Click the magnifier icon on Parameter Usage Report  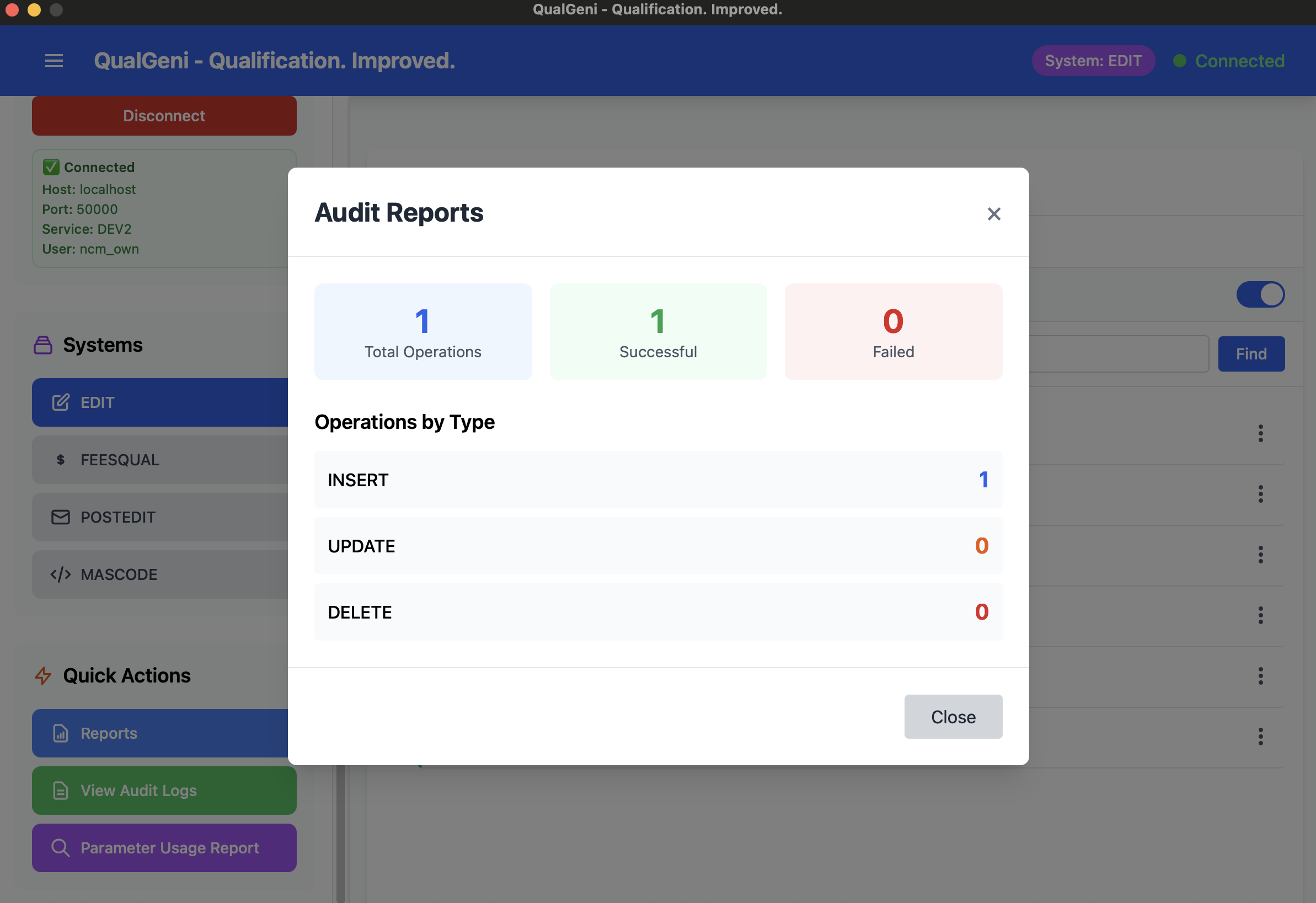60,847
